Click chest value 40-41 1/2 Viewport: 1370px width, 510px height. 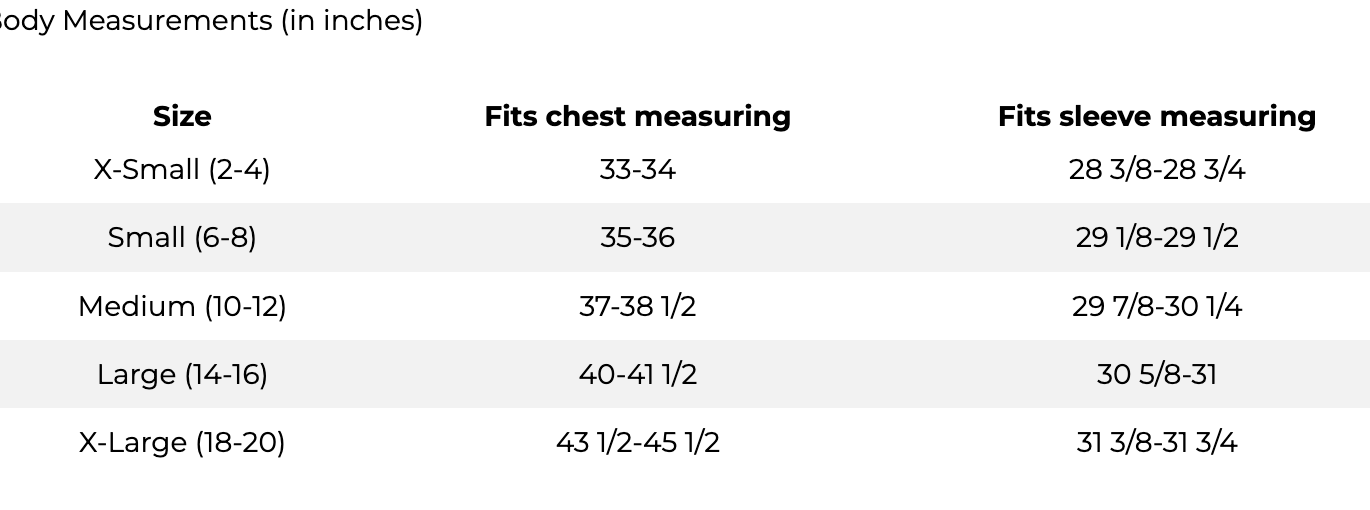point(638,374)
